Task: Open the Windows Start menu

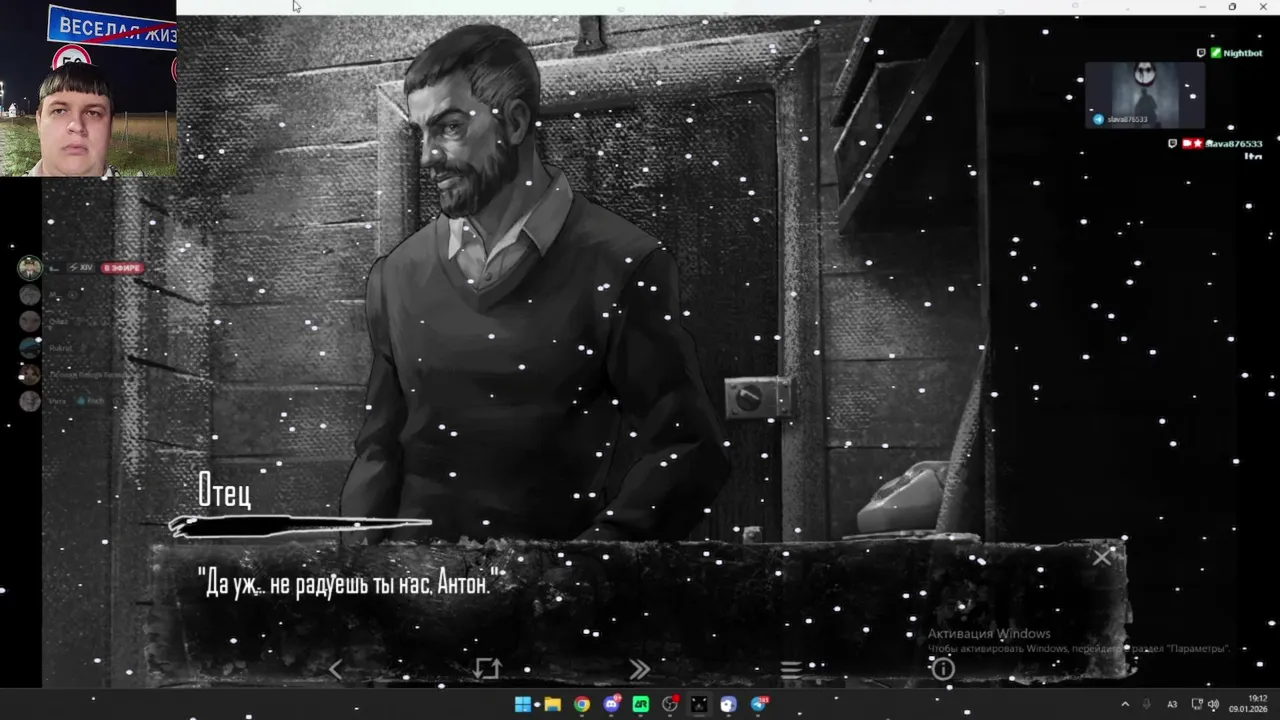Action: click(x=523, y=704)
